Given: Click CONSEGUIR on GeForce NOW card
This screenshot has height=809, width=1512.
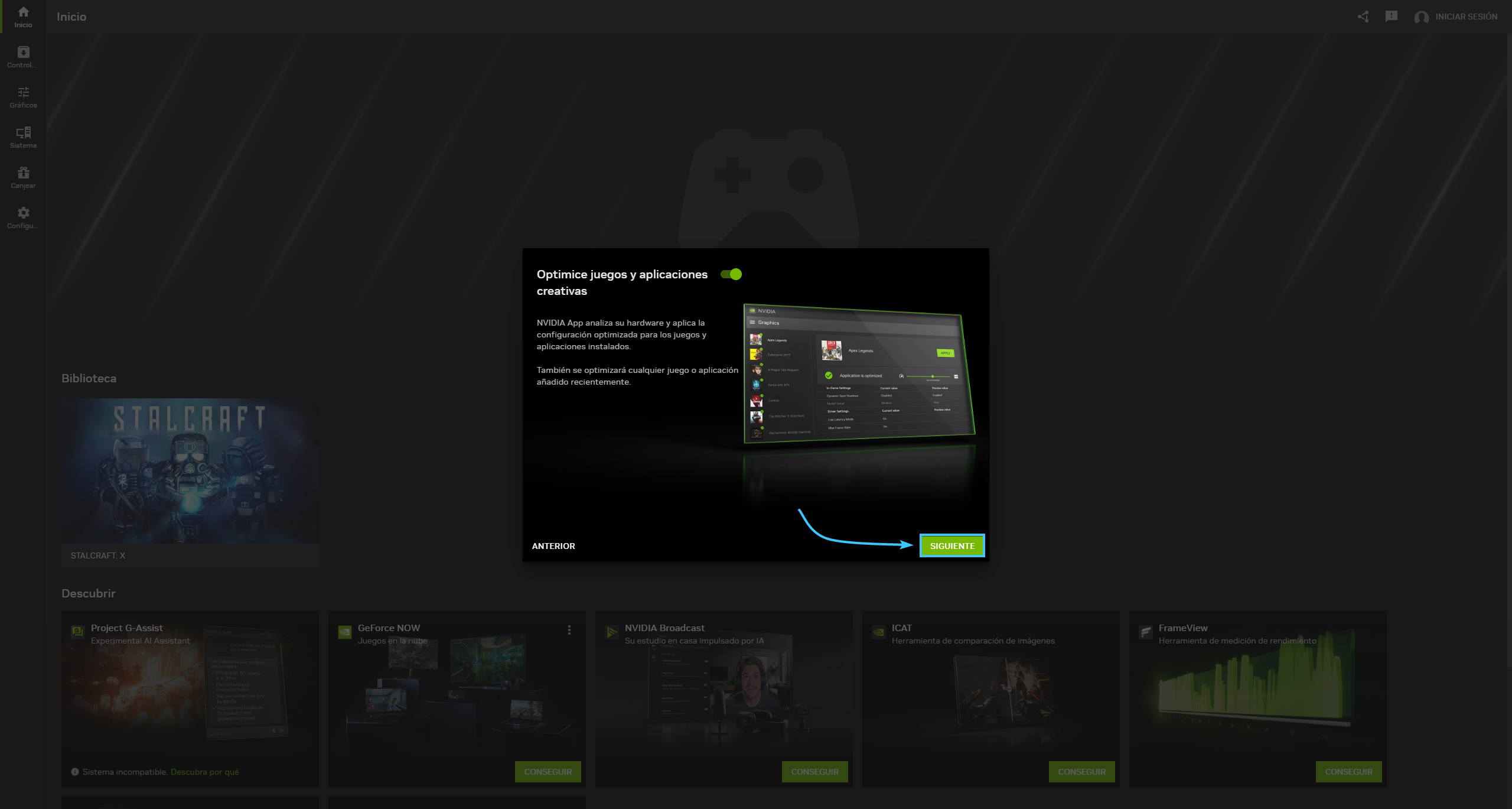Looking at the screenshot, I should tap(548, 772).
